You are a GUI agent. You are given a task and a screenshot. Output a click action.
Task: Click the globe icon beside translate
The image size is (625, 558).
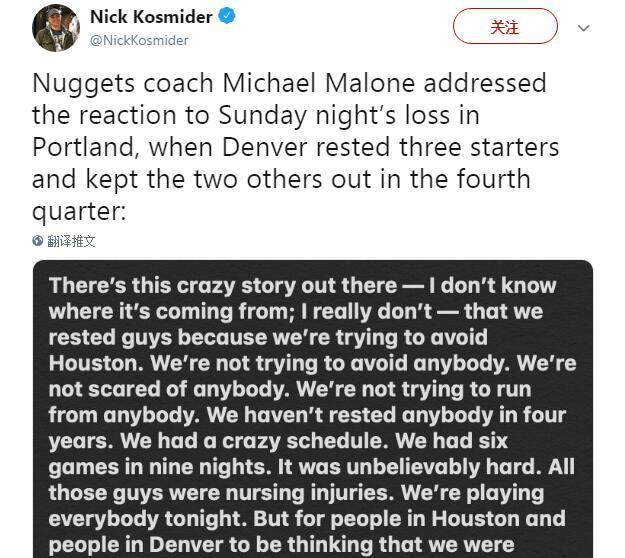[x=38, y=241]
